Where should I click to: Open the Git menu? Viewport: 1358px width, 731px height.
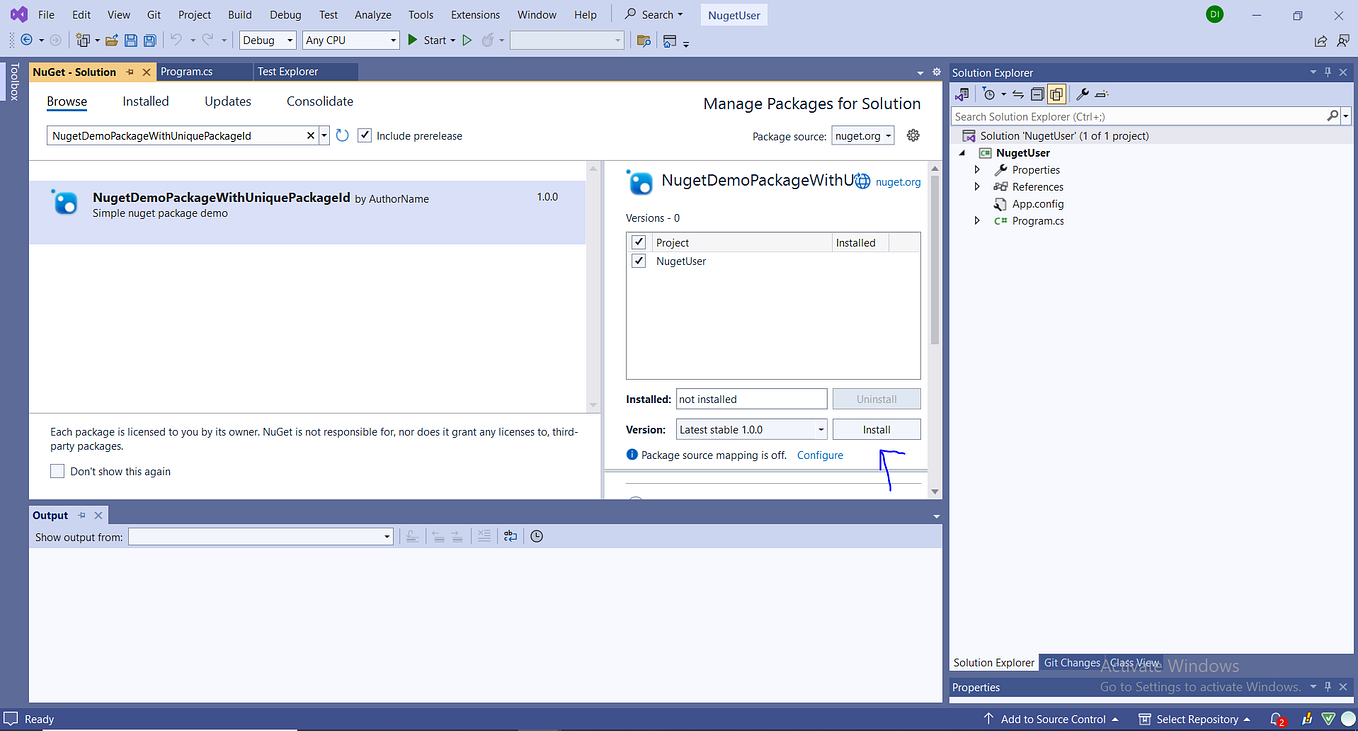tap(153, 14)
